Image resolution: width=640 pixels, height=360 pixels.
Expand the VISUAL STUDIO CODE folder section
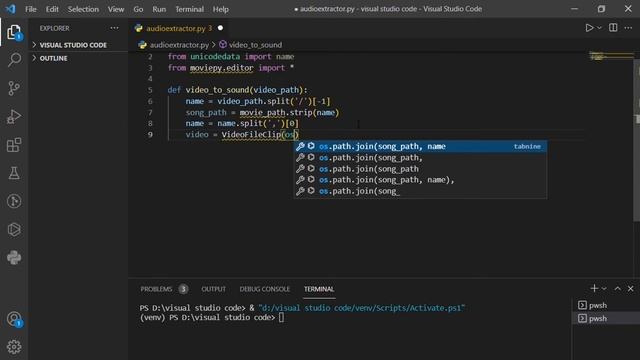click(78, 45)
